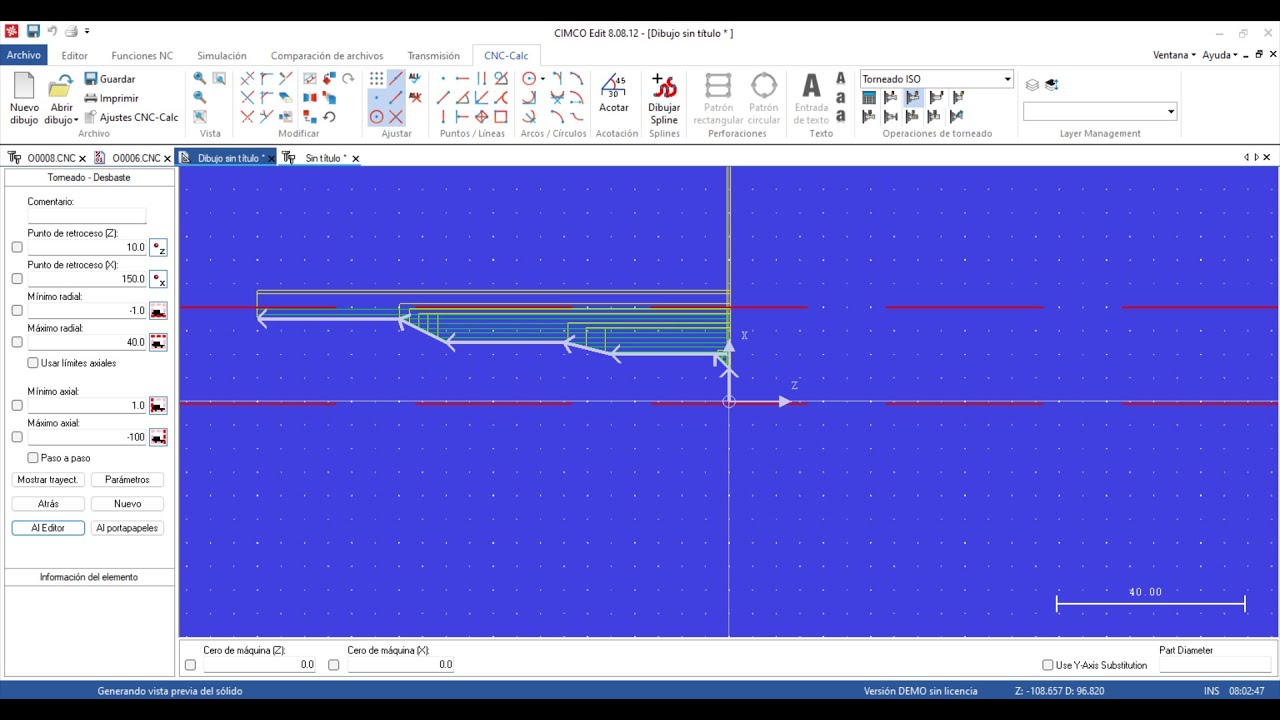
Task: Toggle checkbox beside Punto de retroceso (Z)
Action: 17,247
